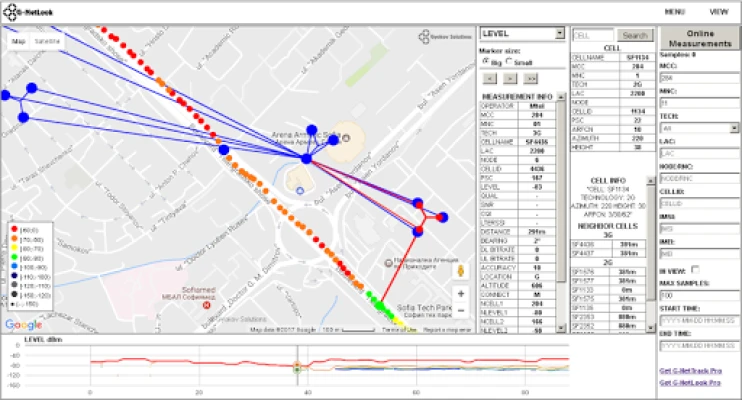
Task: Zoom out the map with minus button
Action: click(460, 309)
